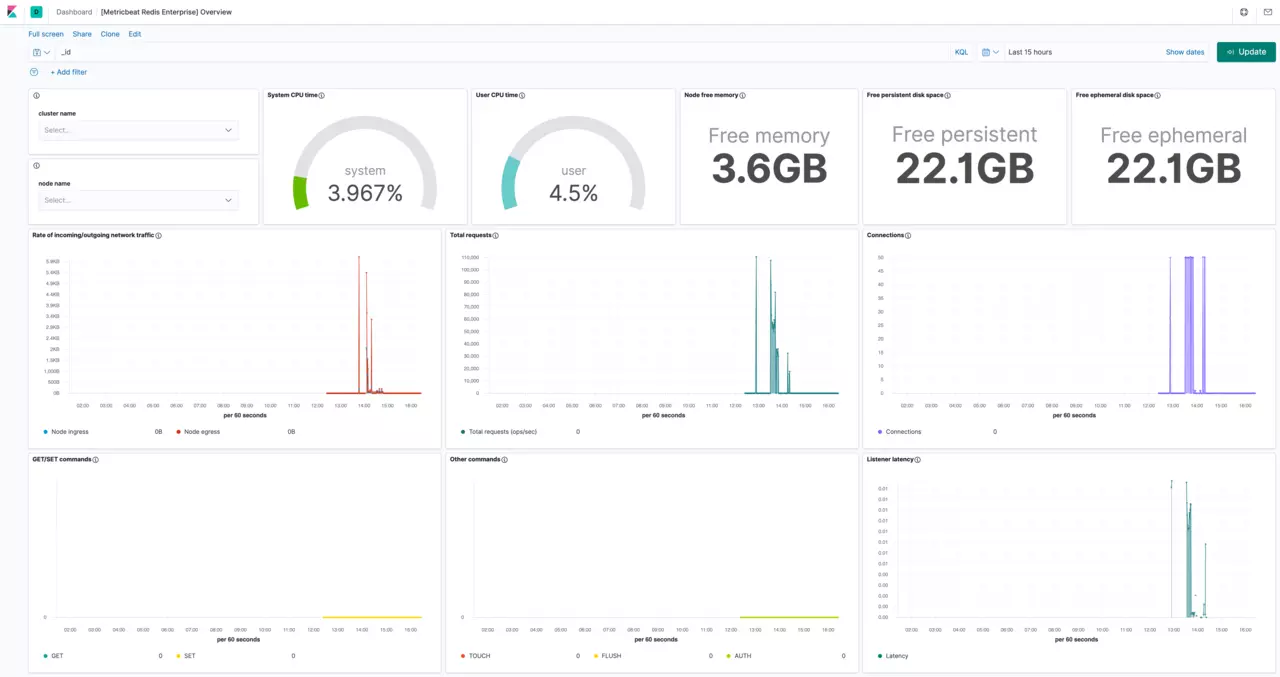Viewport: 1280px width, 677px height.
Task: Click info icon next to Listener latency
Action: [918, 460]
